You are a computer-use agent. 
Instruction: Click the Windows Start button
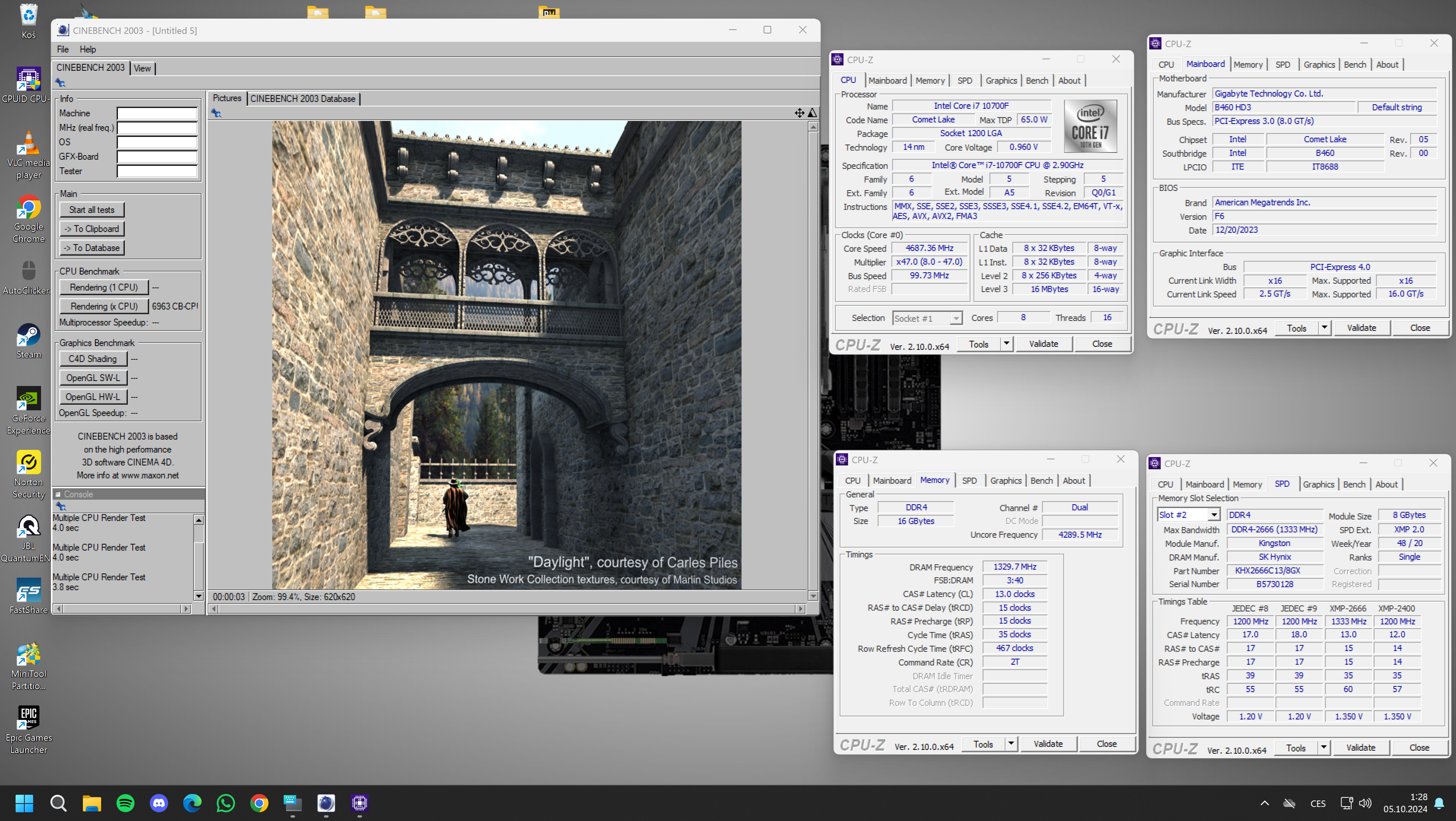[24, 803]
